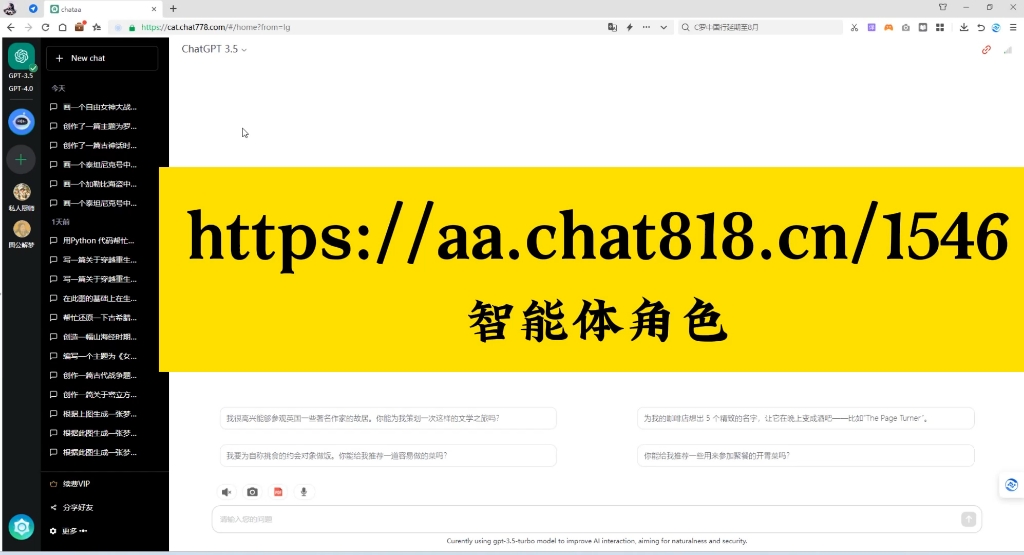This screenshot has height=555, width=1024.
Task: Click the browser screenshot camera icon
Action: 906,27
